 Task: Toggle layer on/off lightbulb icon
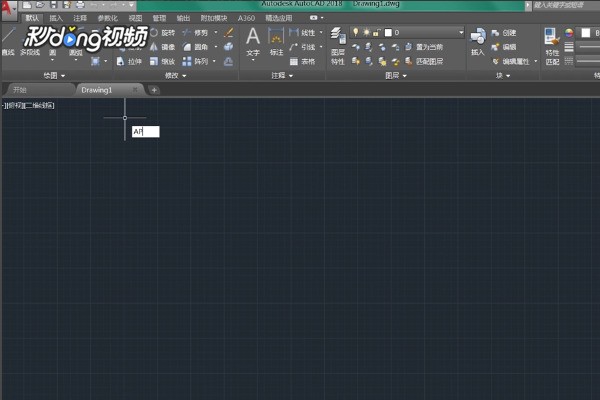tap(355, 33)
